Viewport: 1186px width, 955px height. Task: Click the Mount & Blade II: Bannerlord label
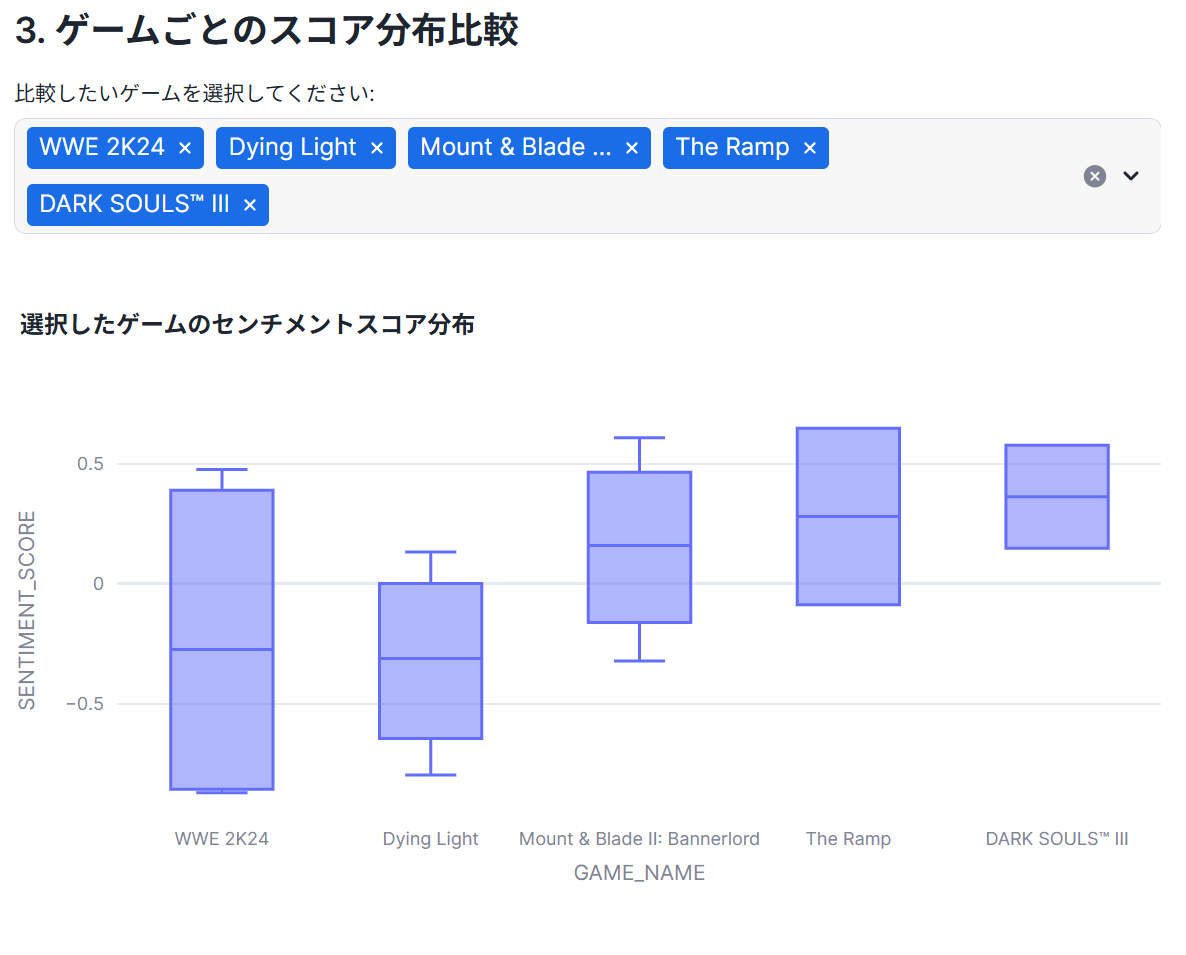pos(640,839)
